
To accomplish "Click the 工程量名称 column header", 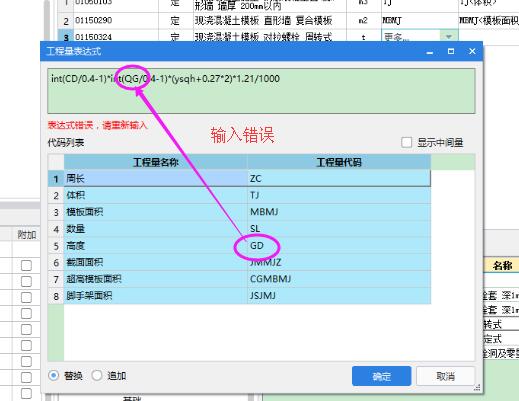I will point(155,162).
